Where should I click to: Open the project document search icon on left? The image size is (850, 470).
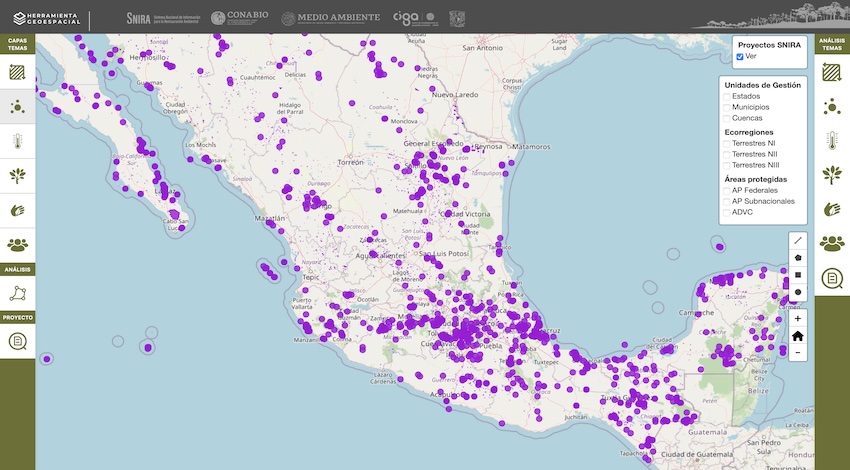pyautogui.click(x=17, y=342)
